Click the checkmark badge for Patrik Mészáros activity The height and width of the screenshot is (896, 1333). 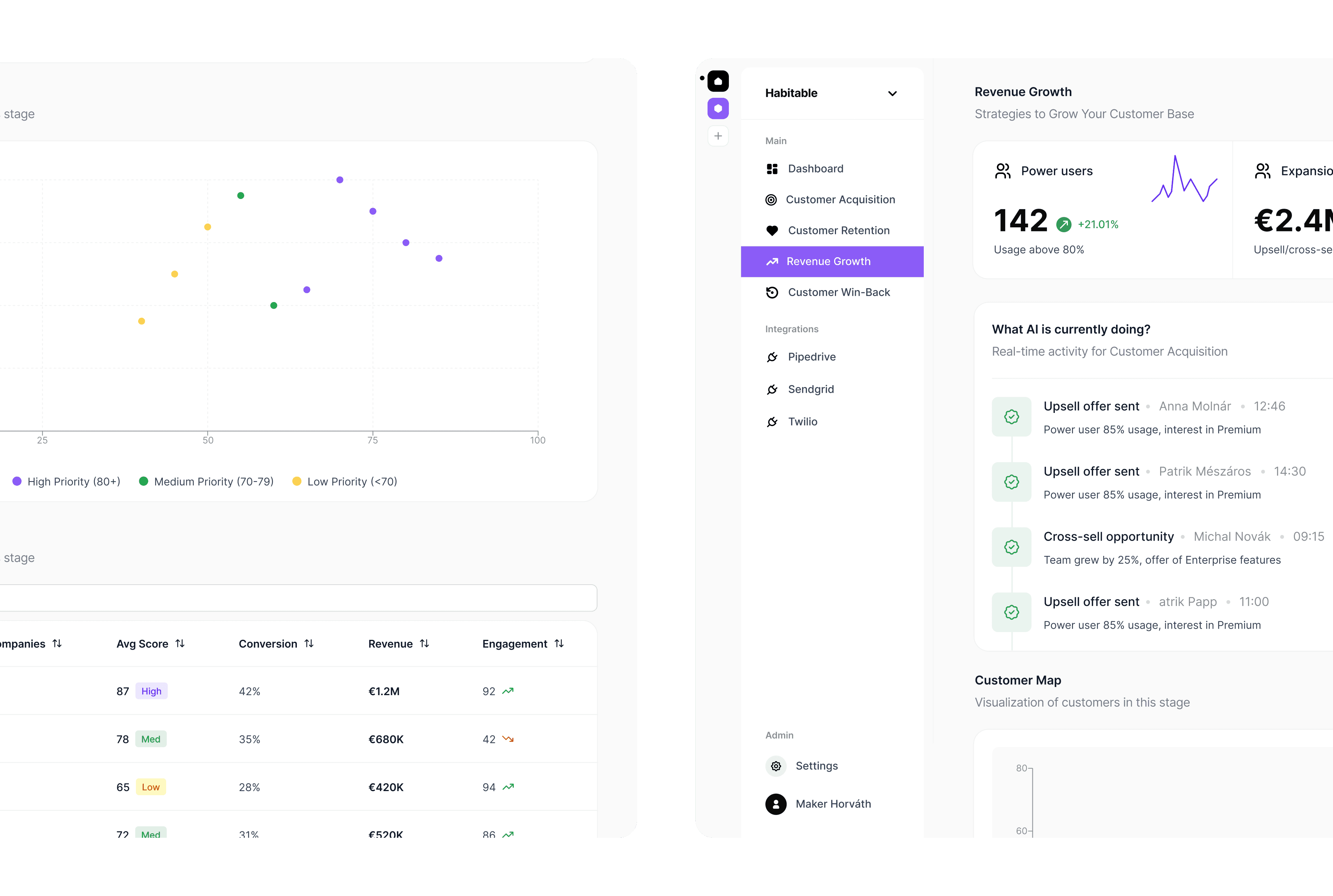(1011, 482)
